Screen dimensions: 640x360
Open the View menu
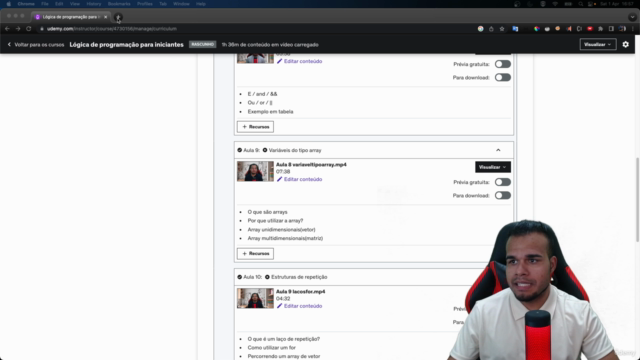(x=75, y=4)
